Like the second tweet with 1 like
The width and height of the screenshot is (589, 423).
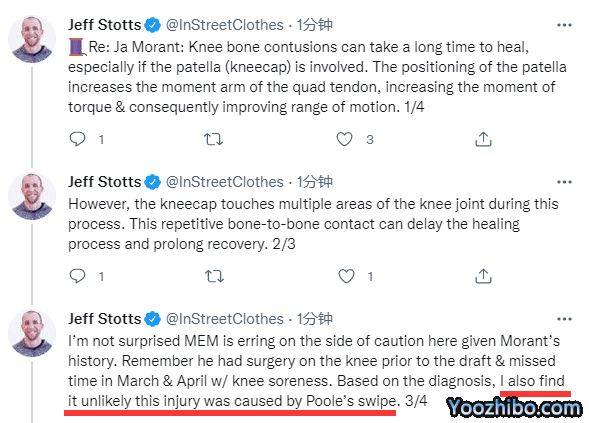click(346, 276)
